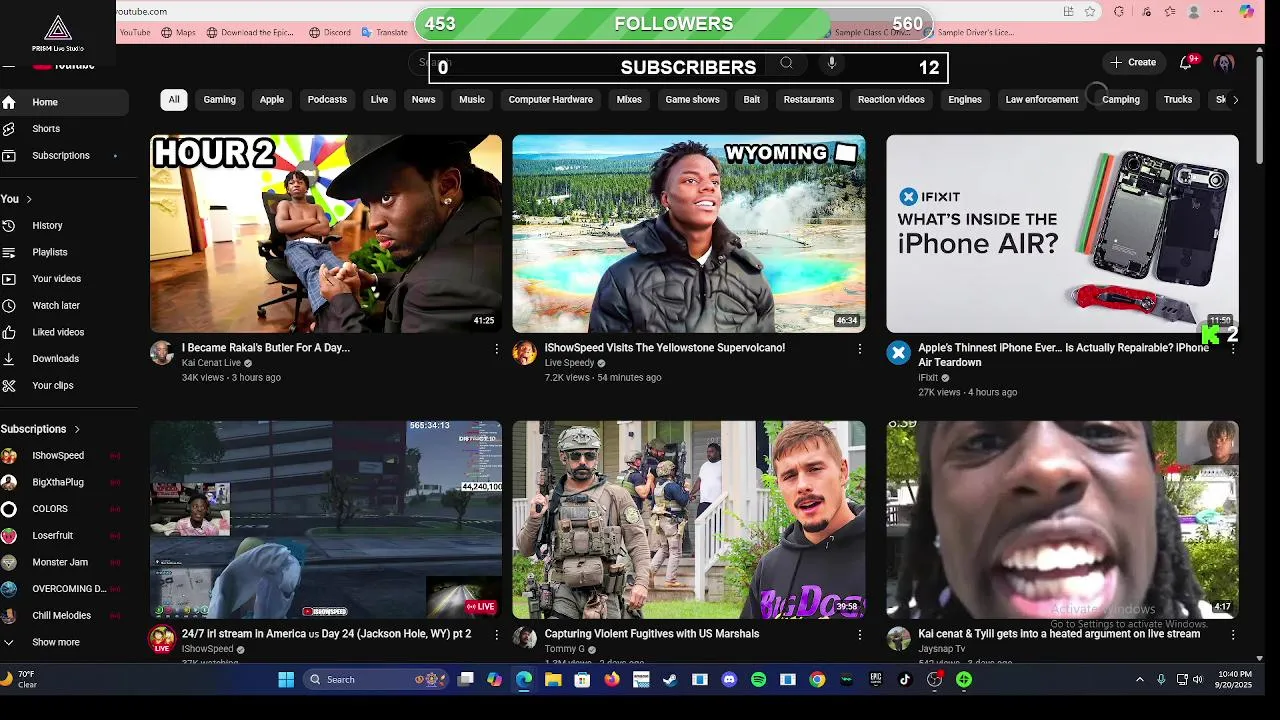Click the search magnifier button

(x=786, y=63)
